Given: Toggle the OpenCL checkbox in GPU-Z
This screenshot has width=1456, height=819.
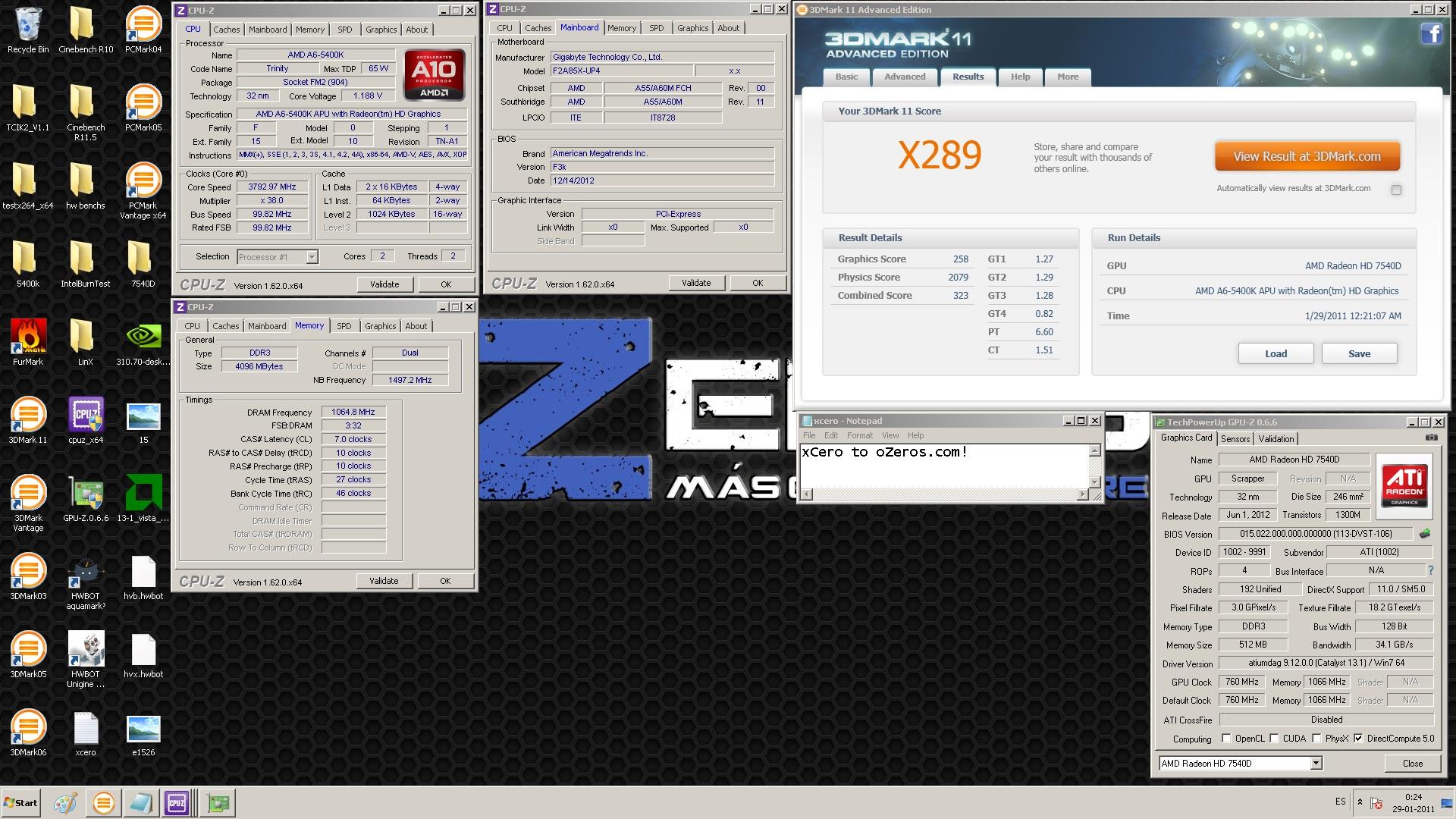Looking at the screenshot, I should tap(1226, 738).
